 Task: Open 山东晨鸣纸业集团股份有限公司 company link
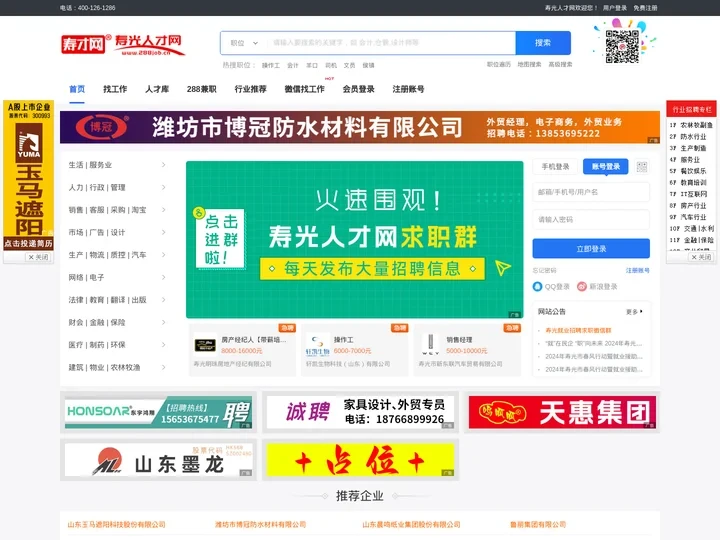[411, 524]
